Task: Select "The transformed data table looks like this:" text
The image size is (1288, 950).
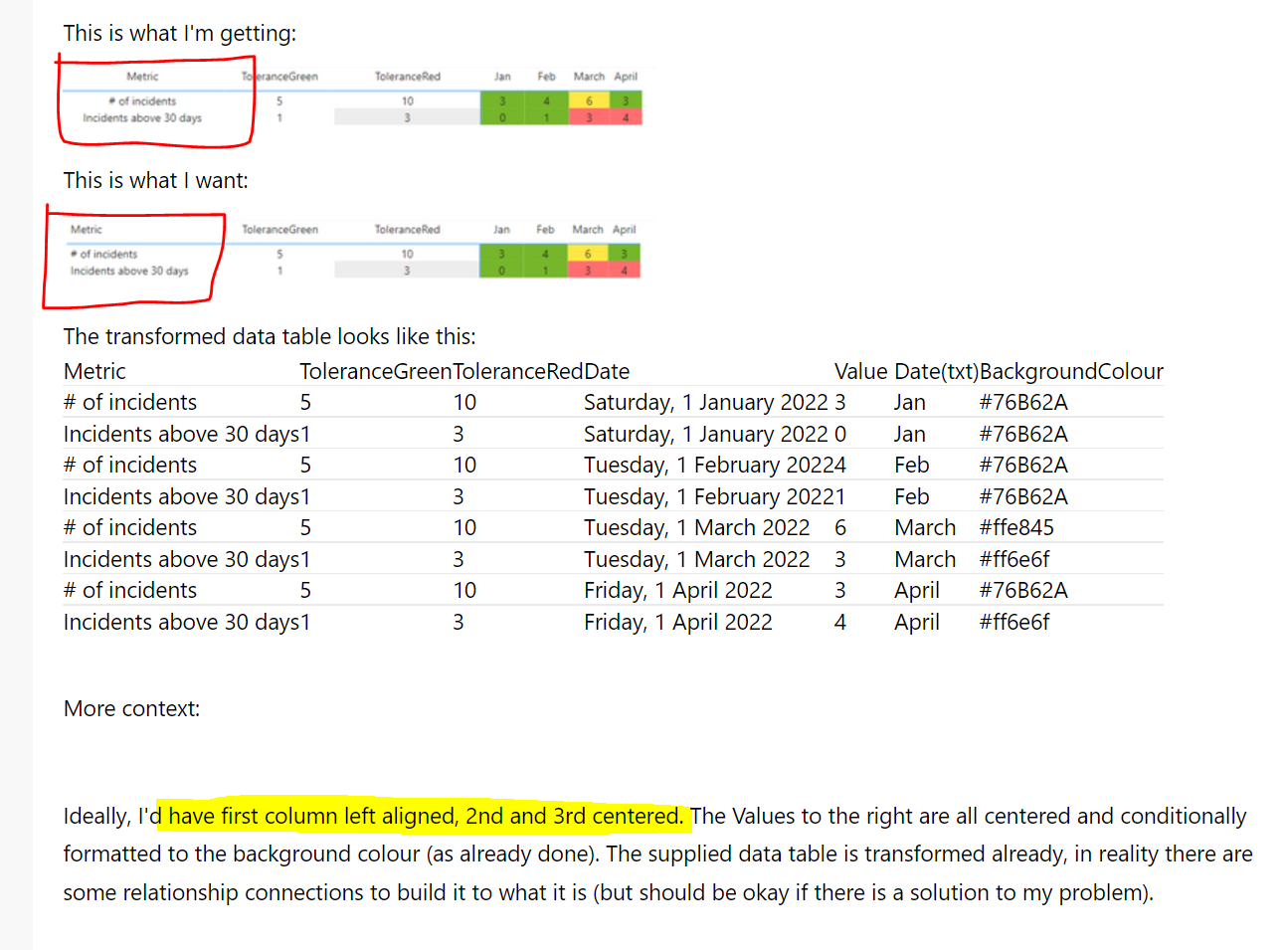Action: click(x=270, y=336)
